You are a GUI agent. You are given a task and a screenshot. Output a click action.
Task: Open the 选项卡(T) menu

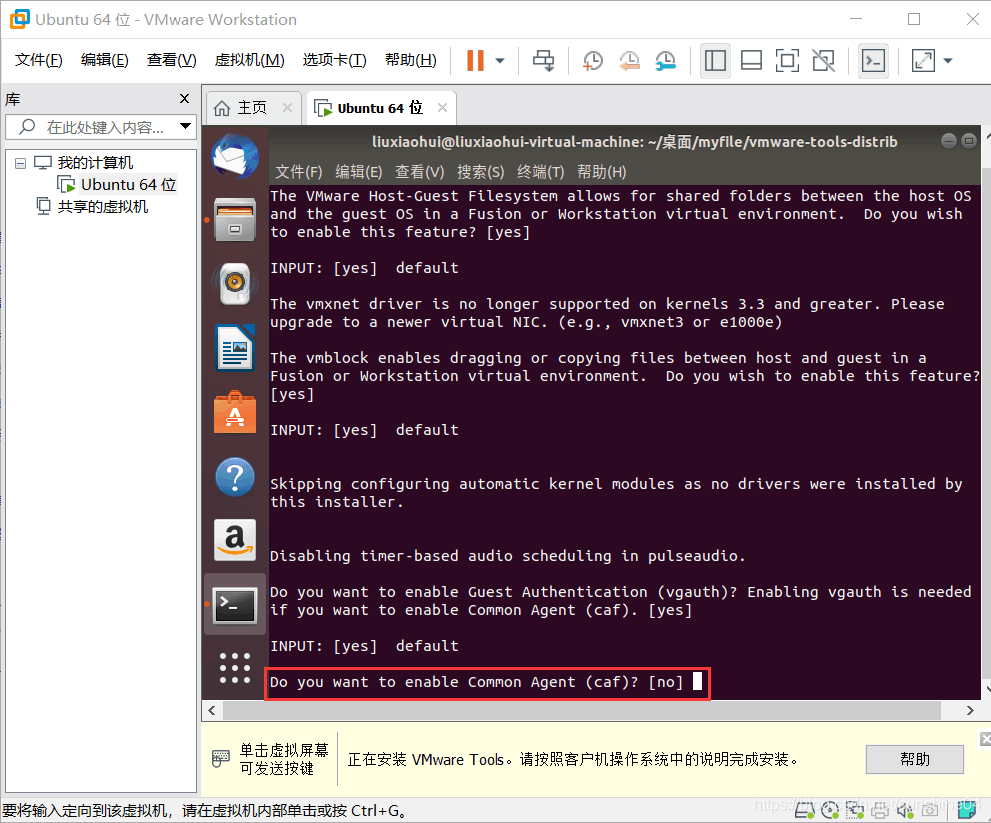[x=334, y=60]
